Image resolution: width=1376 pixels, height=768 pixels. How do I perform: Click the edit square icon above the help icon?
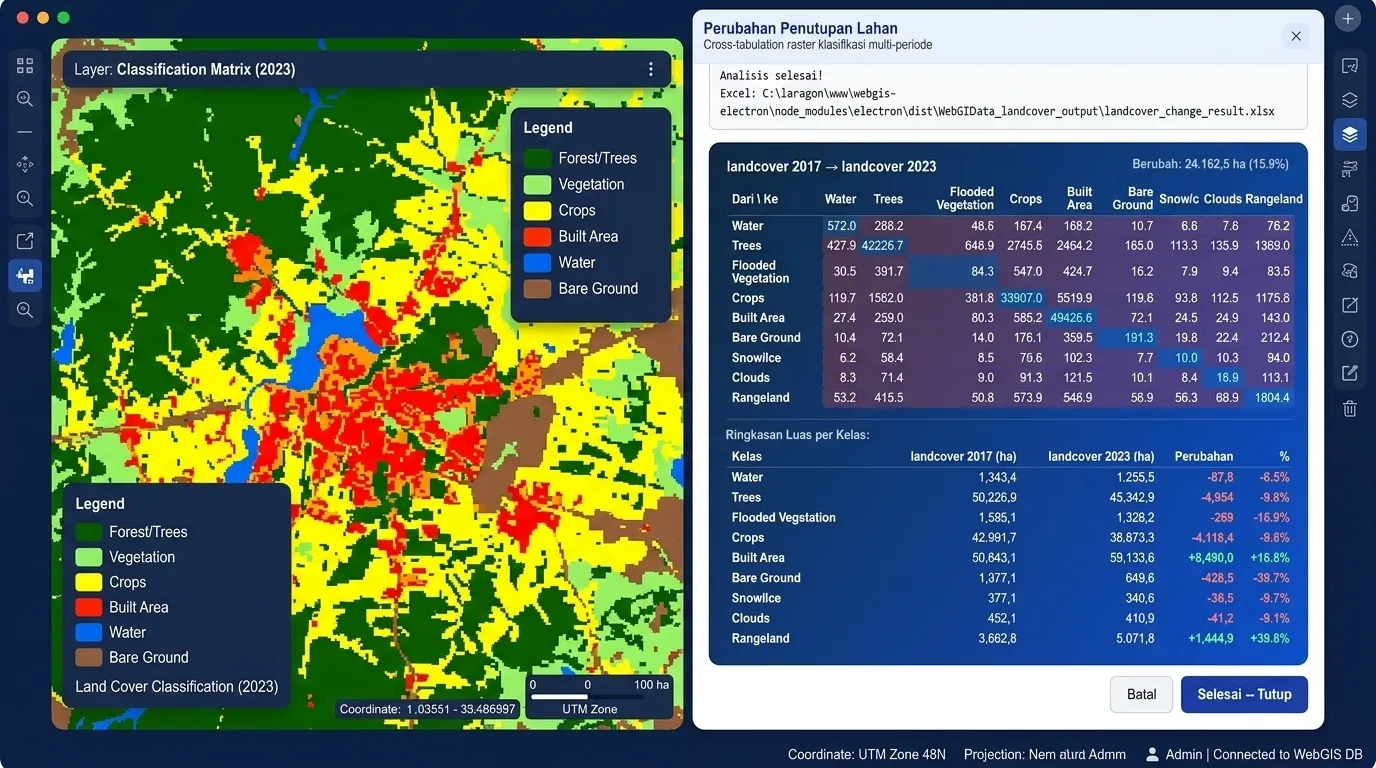pyautogui.click(x=1350, y=305)
